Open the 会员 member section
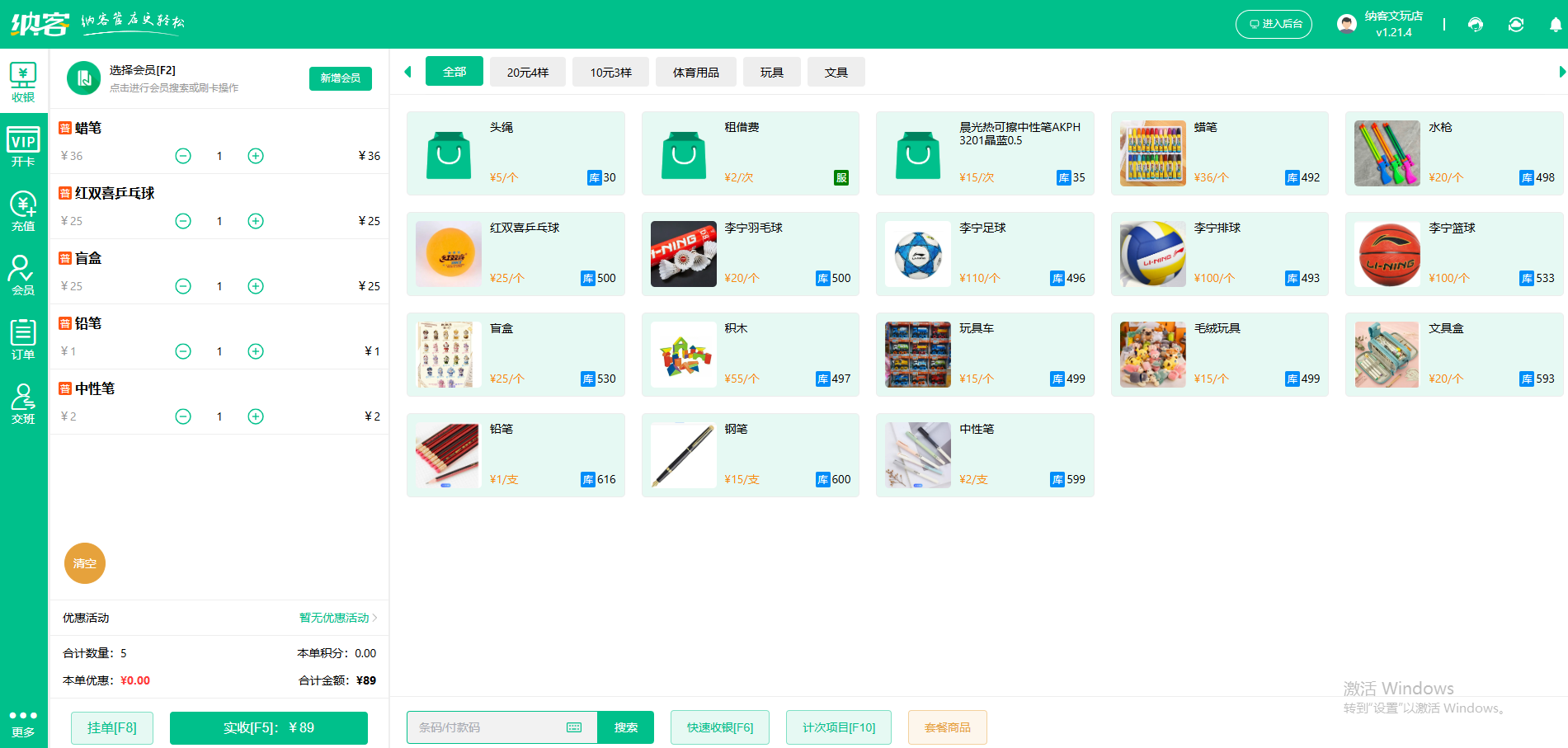The width and height of the screenshot is (1568, 748). pyautogui.click(x=23, y=275)
